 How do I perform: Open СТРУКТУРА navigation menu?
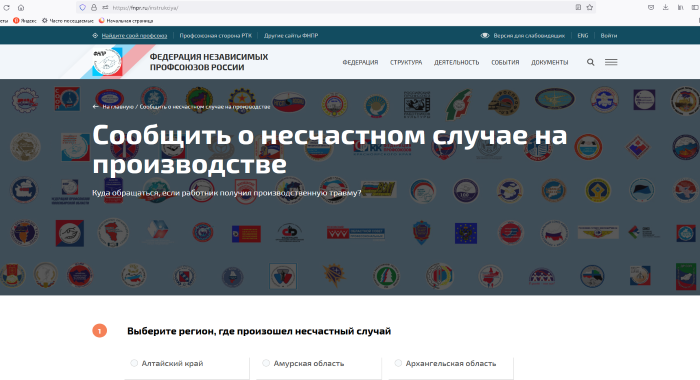tap(406, 63)
